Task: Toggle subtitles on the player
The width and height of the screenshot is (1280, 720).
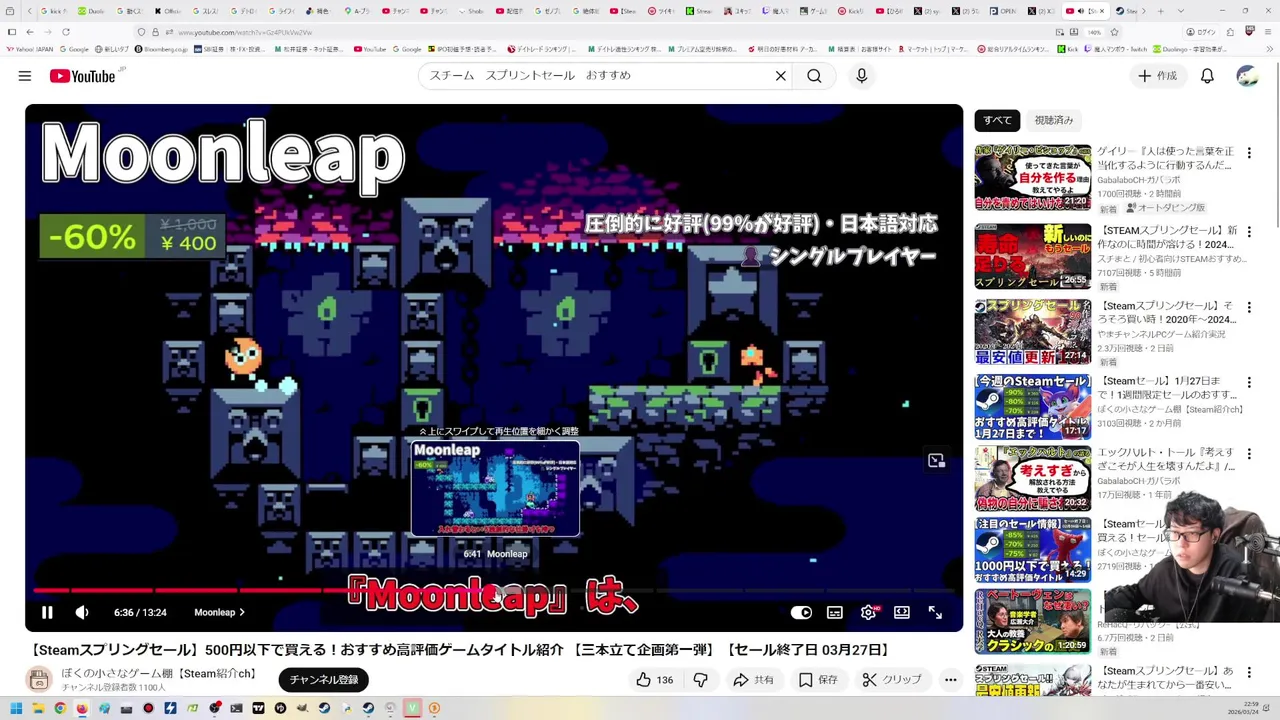Action: click(835, 612)
